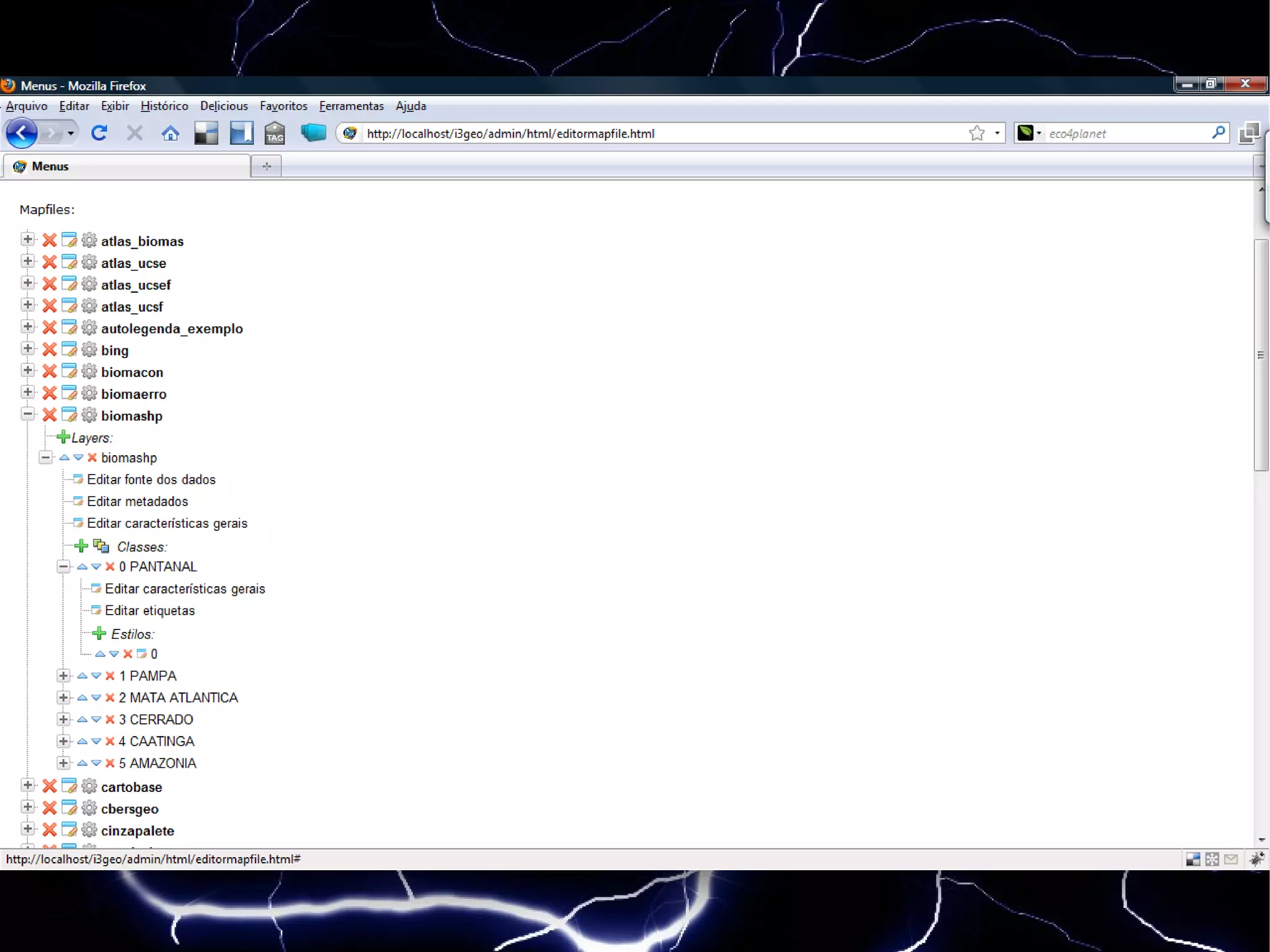The image size is (1270, 952).
Task: Click the gear icon beside biomashp mapfile
Action: click(89, 415)
